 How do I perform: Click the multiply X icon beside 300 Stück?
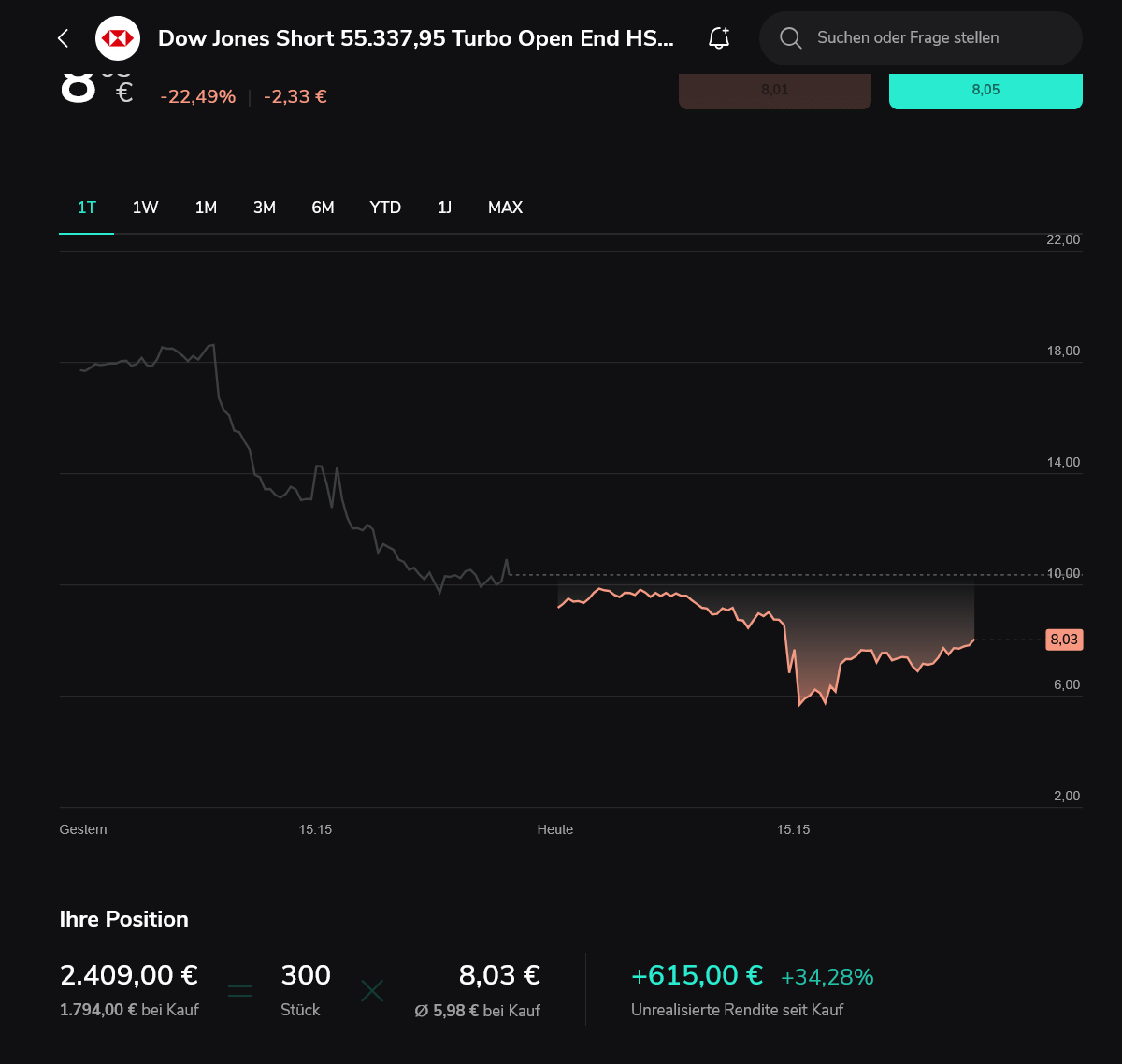[x=372, y=991]
